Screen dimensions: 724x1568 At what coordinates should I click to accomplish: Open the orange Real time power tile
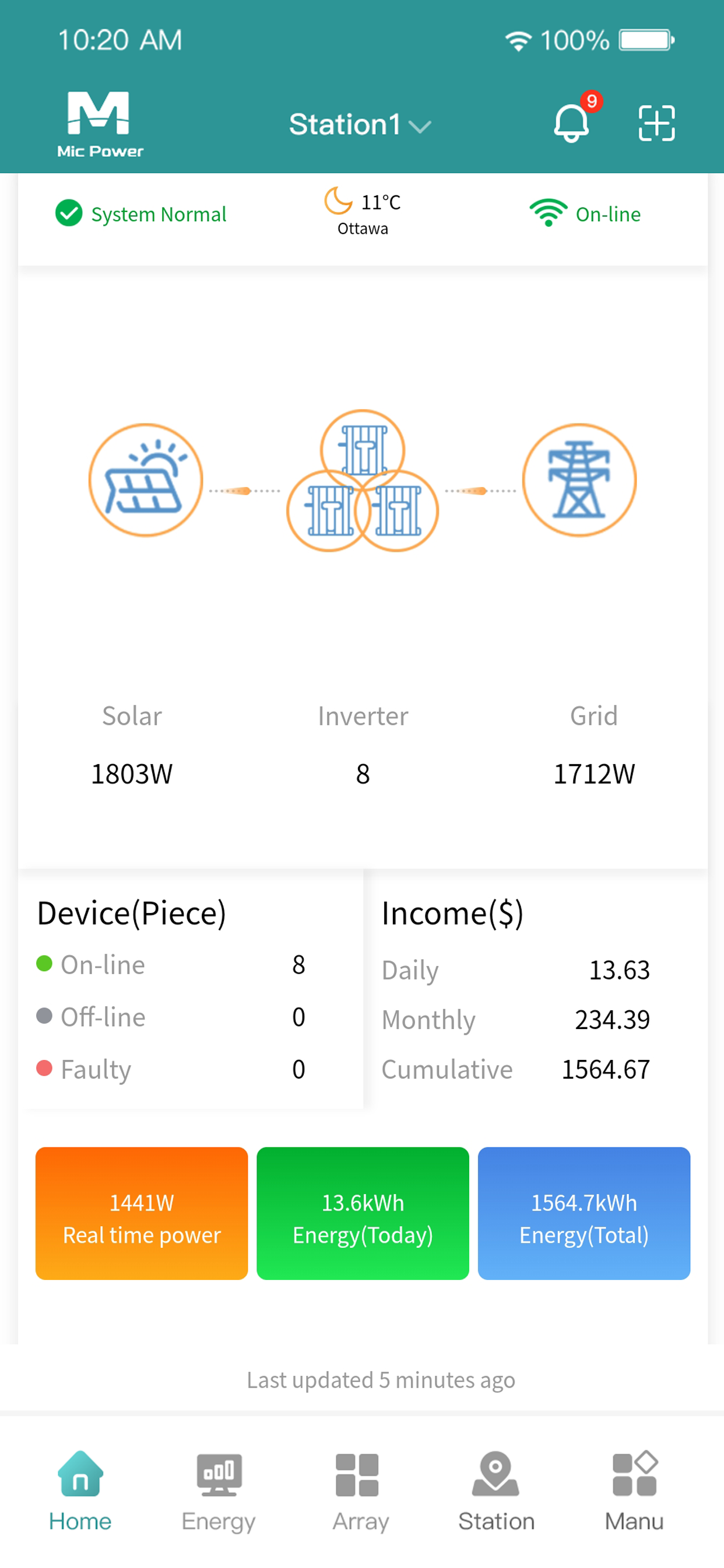coord(142,1213)
